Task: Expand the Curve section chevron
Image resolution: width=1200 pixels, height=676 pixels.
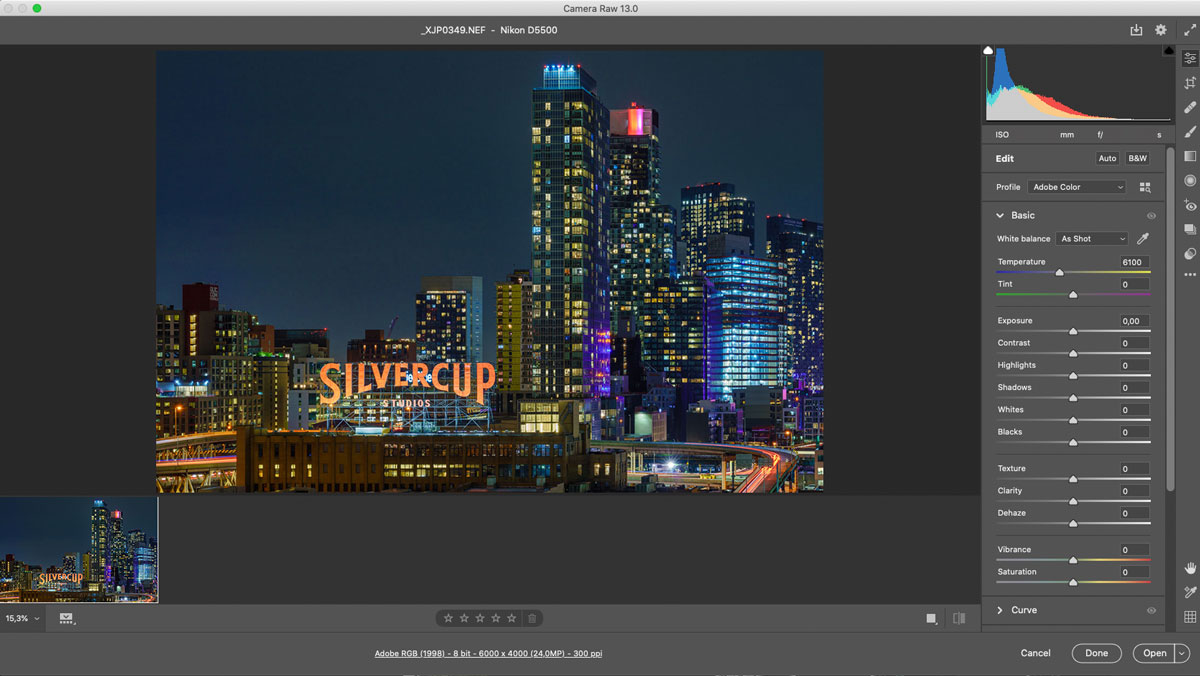Action: point(1000,610)
